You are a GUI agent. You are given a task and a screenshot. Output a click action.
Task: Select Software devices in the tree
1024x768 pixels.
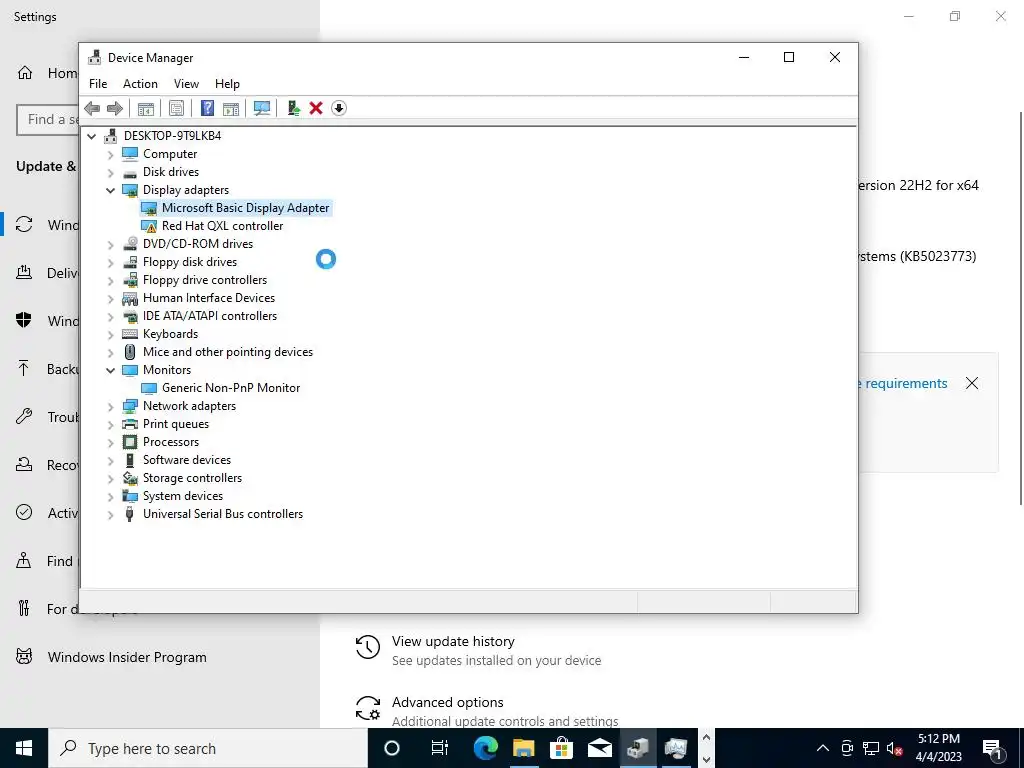click(187, 460)
